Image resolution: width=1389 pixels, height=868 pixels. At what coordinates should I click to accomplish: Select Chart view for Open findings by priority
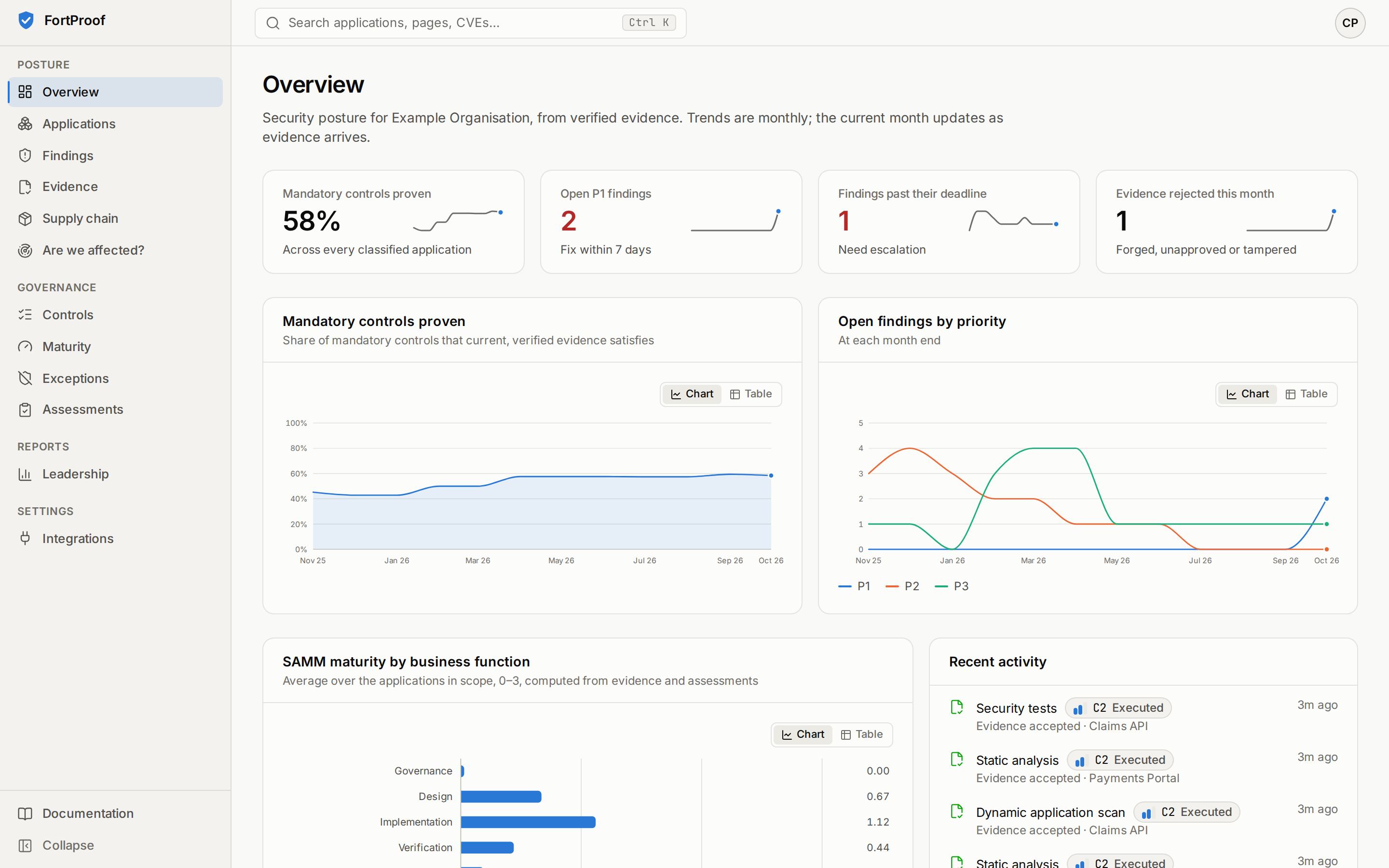tap(1248, 394)
